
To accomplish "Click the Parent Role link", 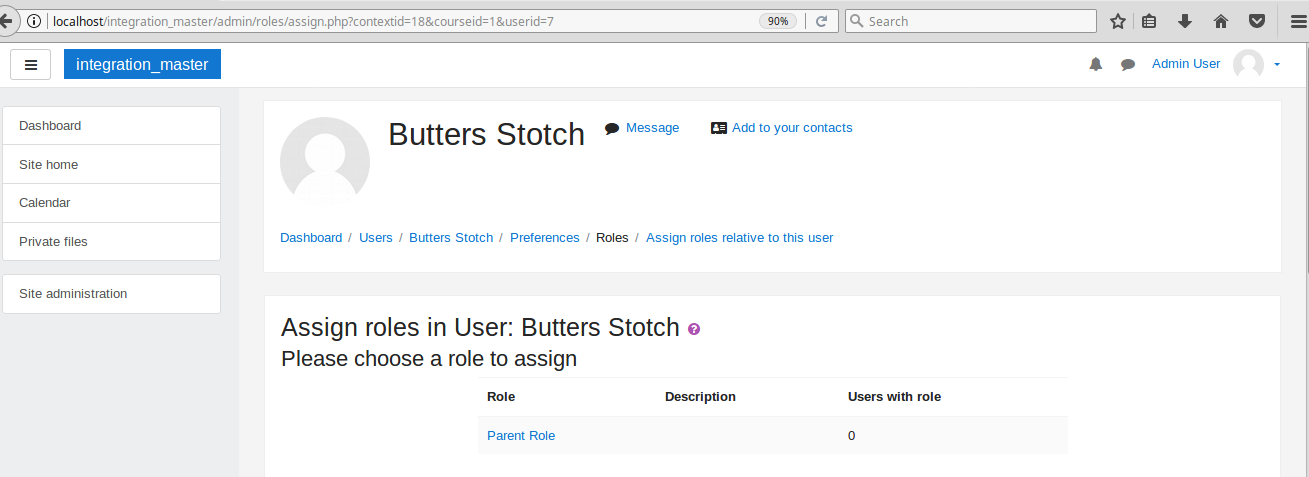I will 521,435.
